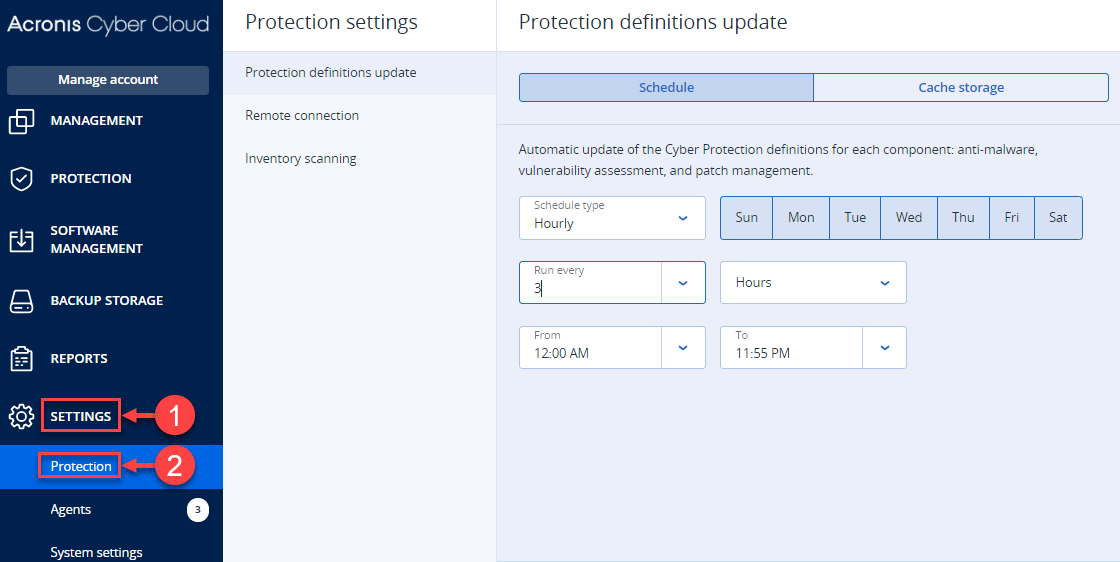The height and width of the screenshot is (562, 1120).
Task: Expand the Hours unit dropdown
Action: (812, 283)
